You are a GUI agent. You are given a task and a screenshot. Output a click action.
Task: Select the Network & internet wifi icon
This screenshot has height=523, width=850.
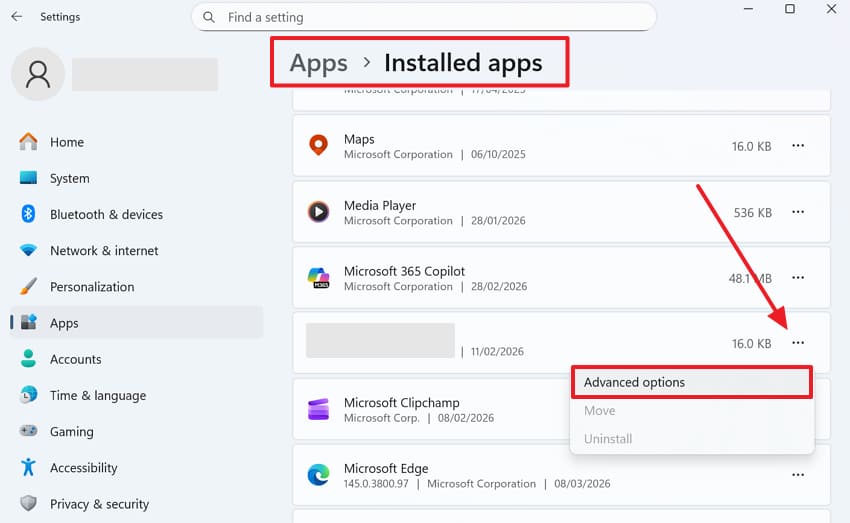(28, 250)
